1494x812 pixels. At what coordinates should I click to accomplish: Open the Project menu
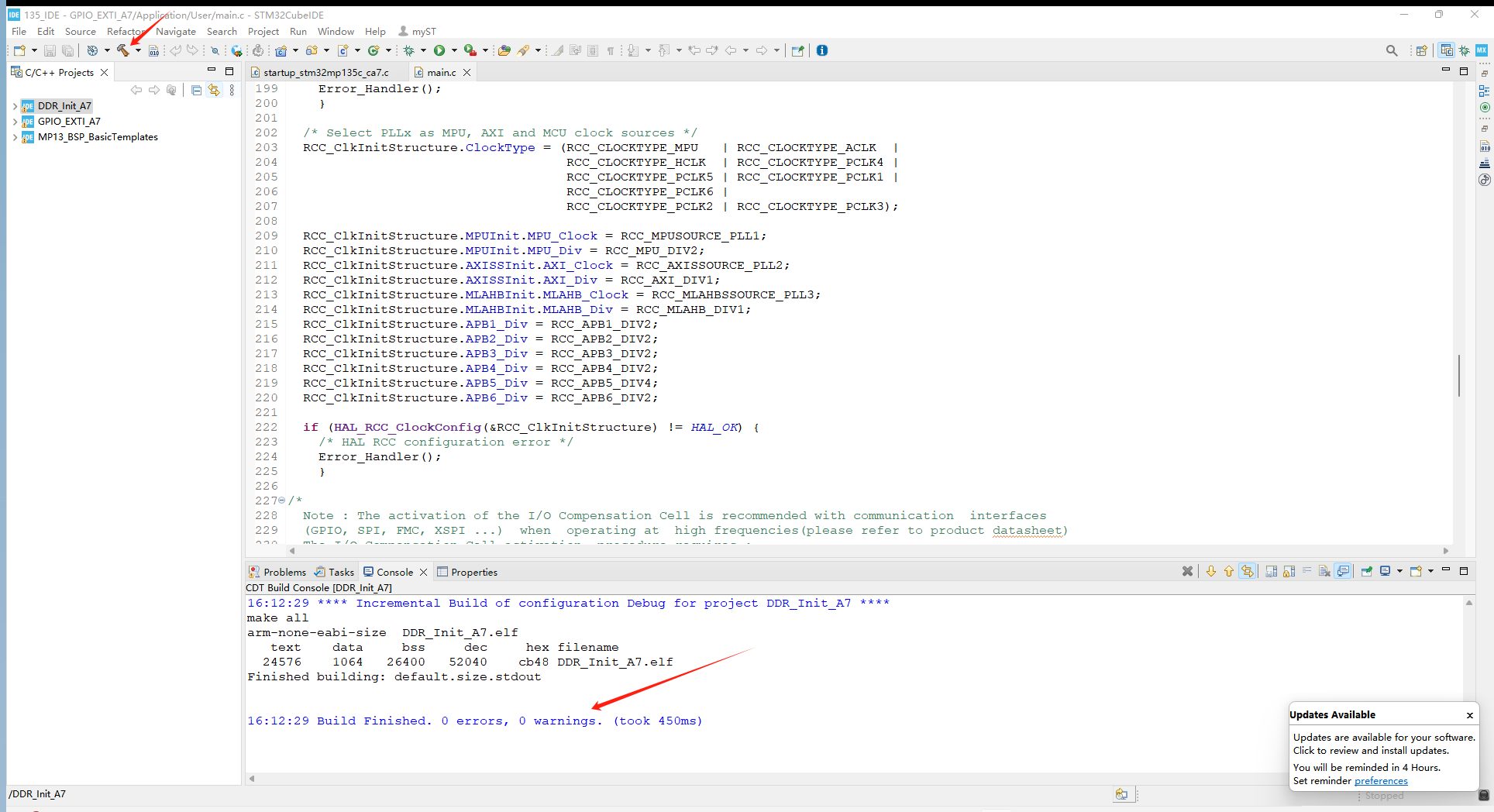tap(263, 32)
